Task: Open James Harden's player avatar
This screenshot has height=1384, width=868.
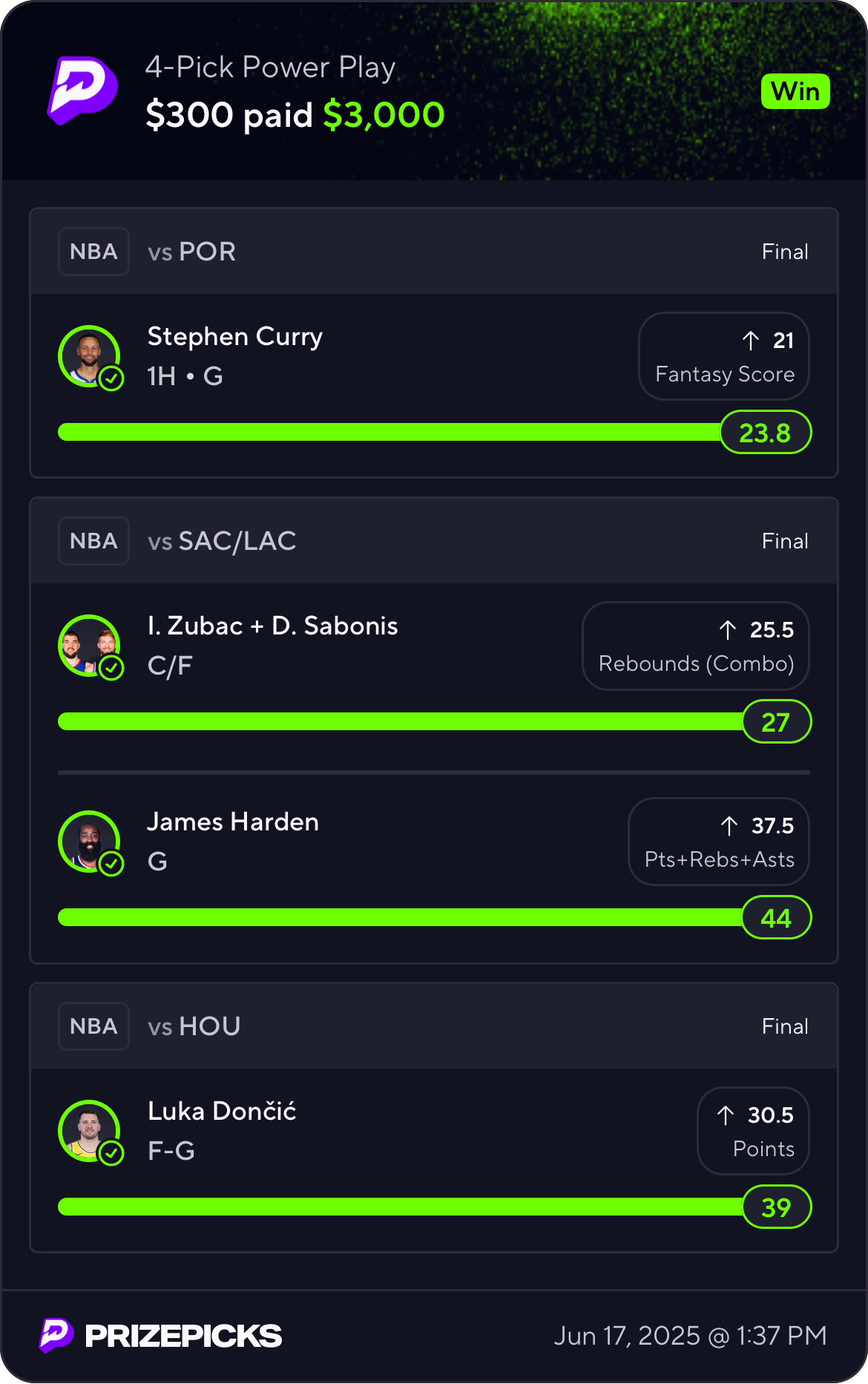Action: (89, 842)
